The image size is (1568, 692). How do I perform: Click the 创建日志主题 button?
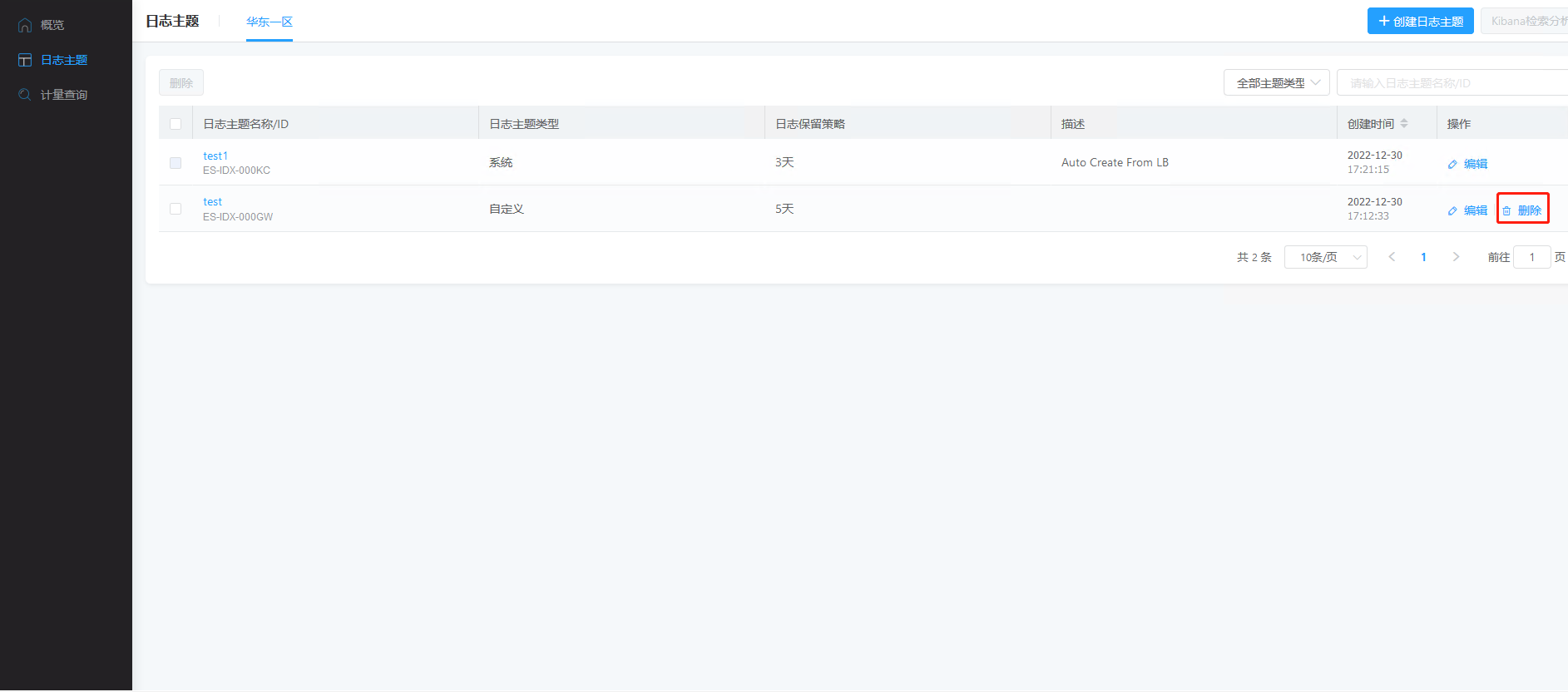pos(1420,21)
